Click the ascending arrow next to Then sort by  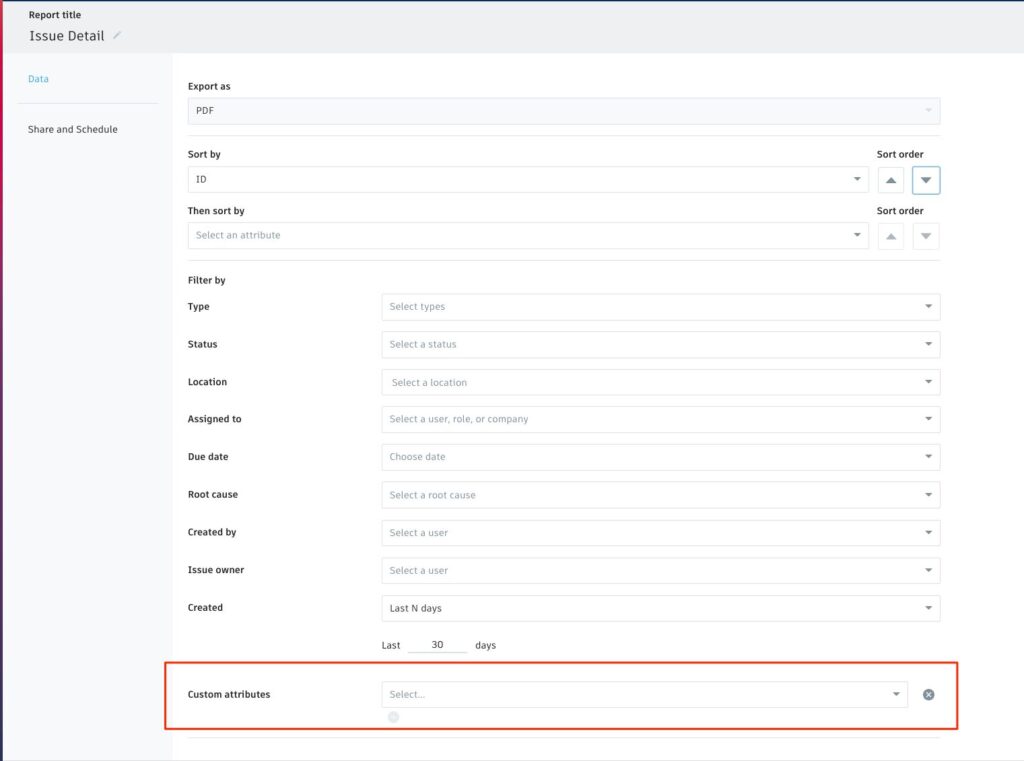[x=890, y=235]
